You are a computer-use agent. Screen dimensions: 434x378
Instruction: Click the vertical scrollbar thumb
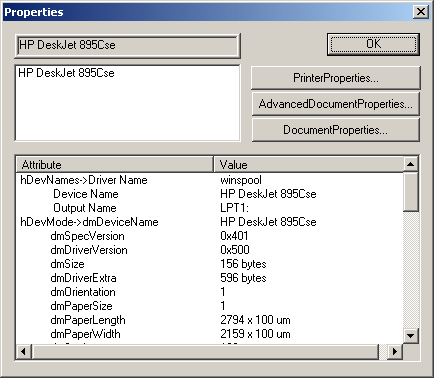pos(410,192)
